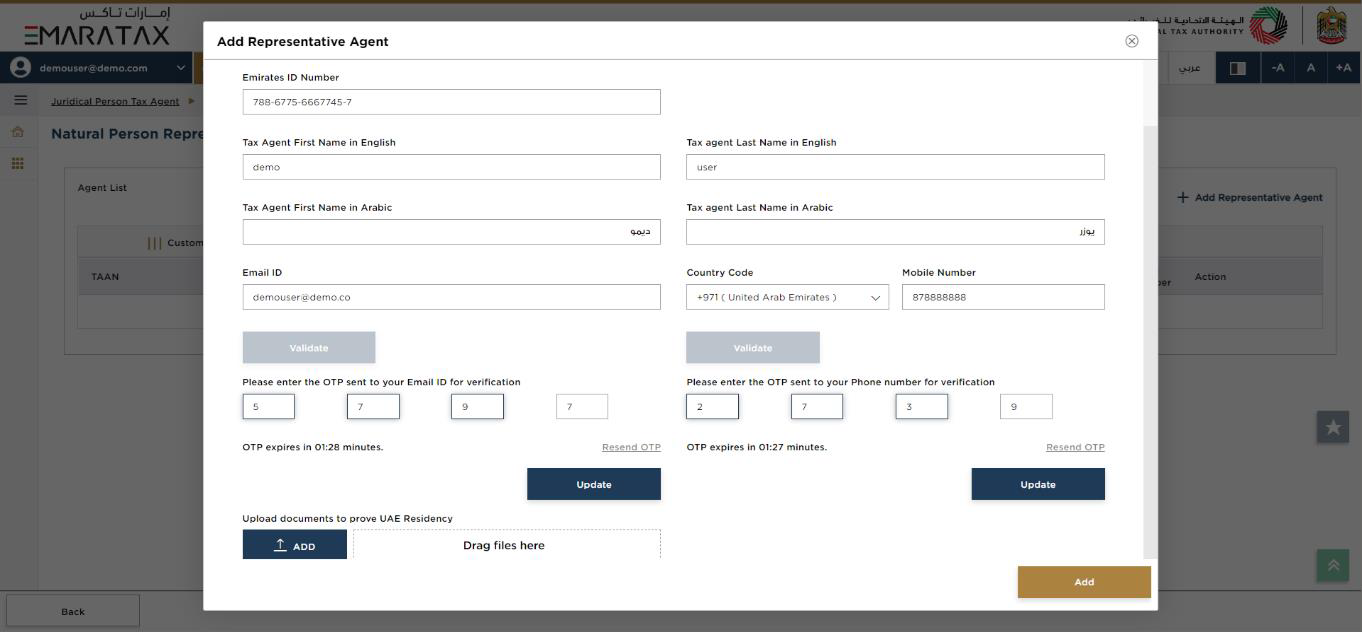Screen dimensions: 1362x632
Task: Expand the demouser@demo.com account dropdown
Action: click(181, 68)
